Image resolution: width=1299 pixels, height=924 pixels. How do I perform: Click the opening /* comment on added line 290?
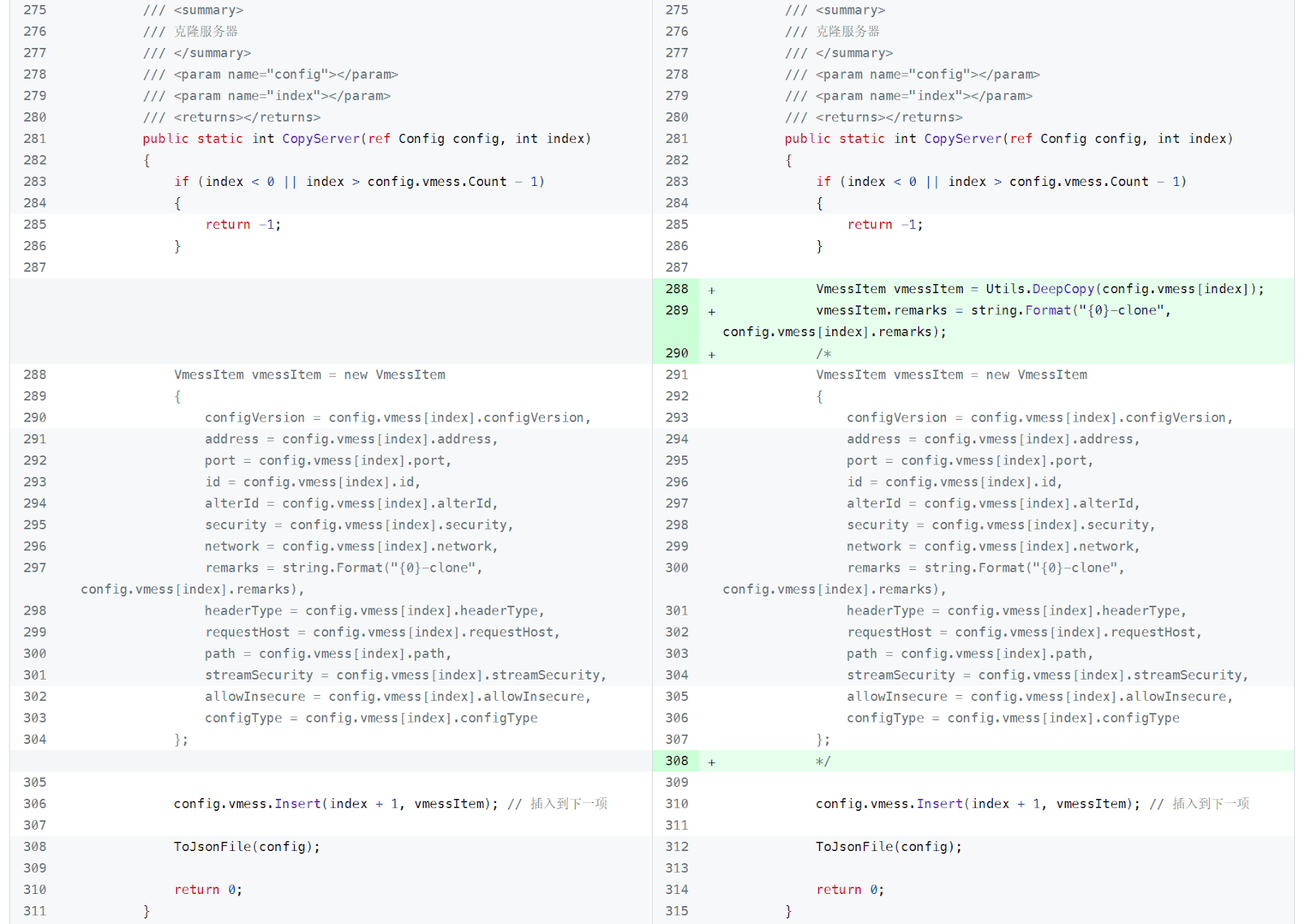point(823,353)
